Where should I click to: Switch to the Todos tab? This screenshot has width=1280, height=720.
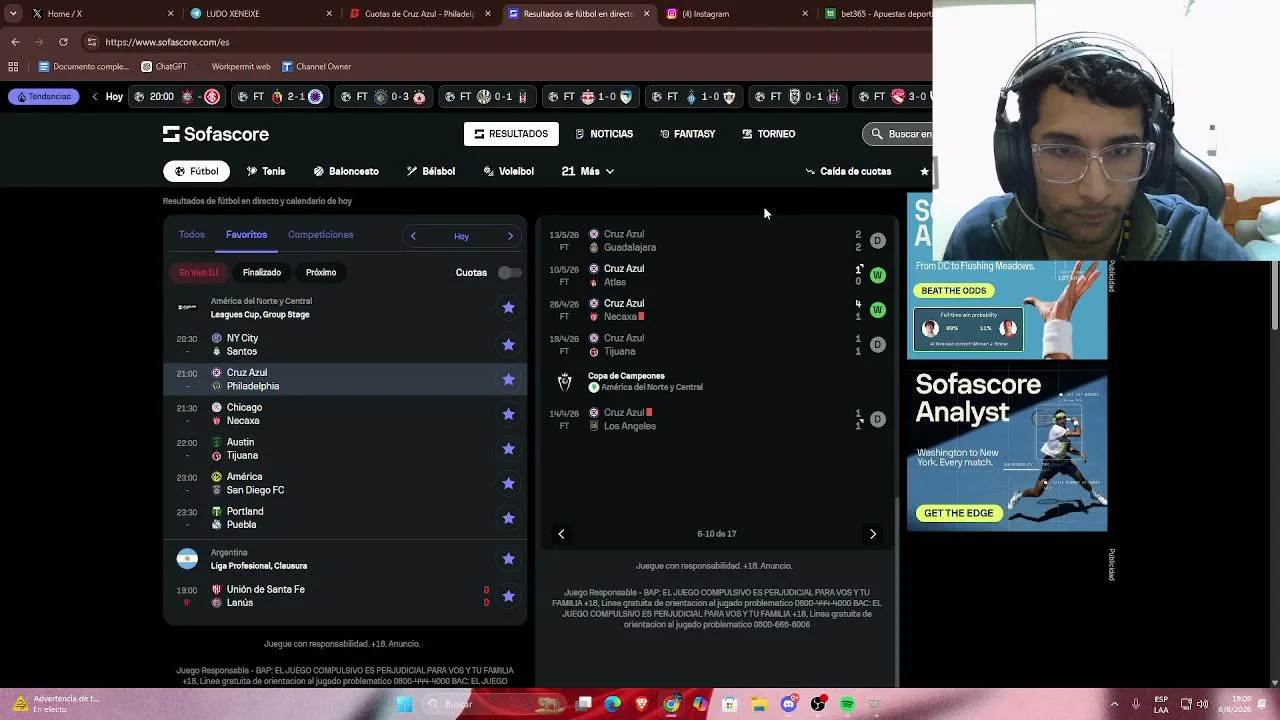pyautogui.click(x=192, y=235)
